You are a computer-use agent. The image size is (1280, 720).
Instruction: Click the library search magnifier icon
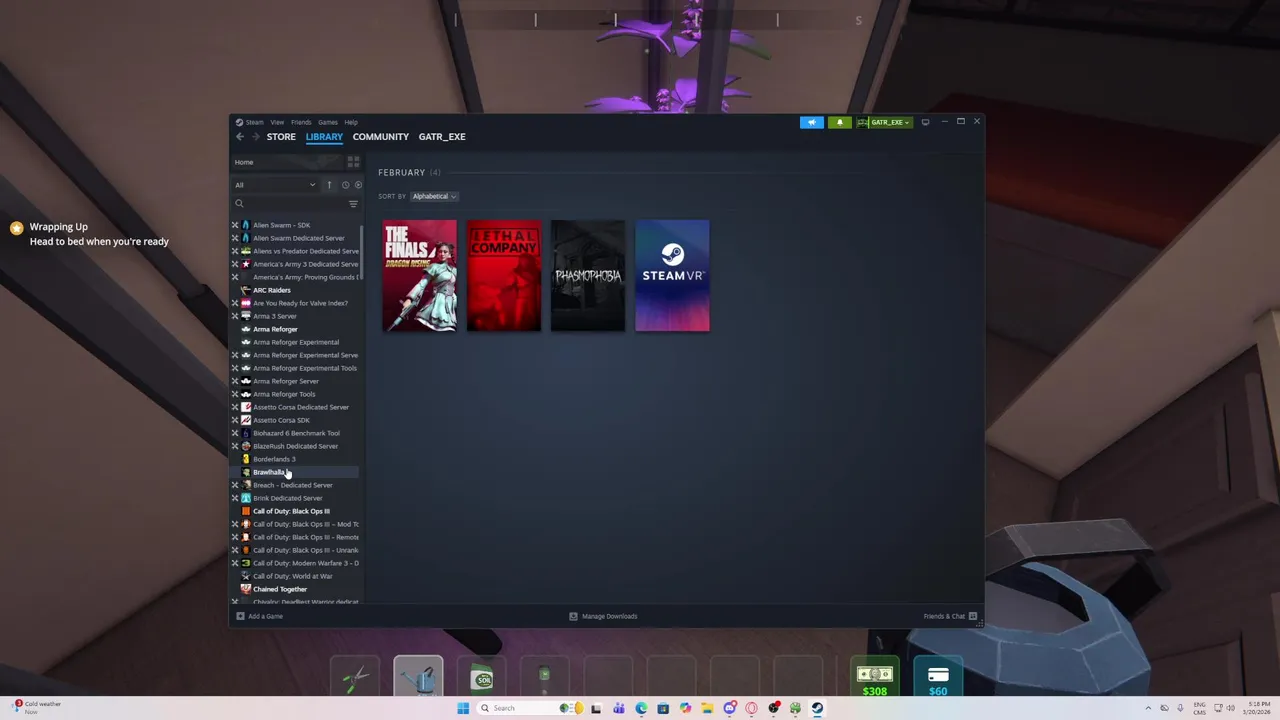239,204
